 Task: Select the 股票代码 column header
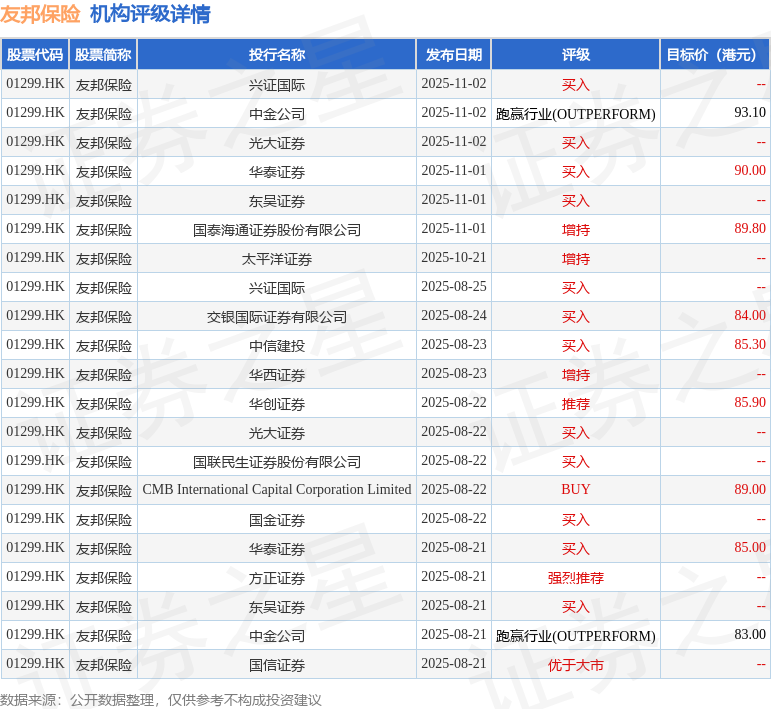(35, 55)
